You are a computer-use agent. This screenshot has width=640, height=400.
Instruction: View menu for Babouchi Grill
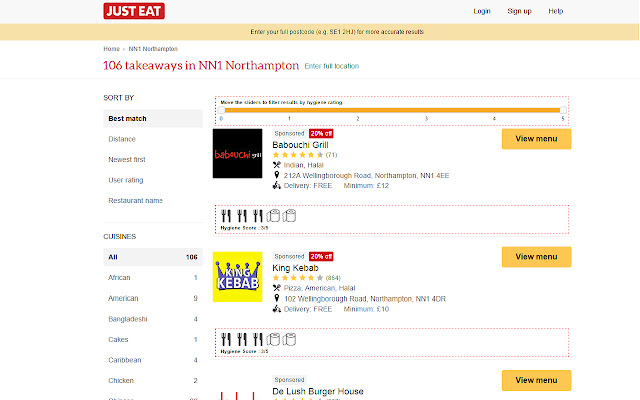coord(536,139)
